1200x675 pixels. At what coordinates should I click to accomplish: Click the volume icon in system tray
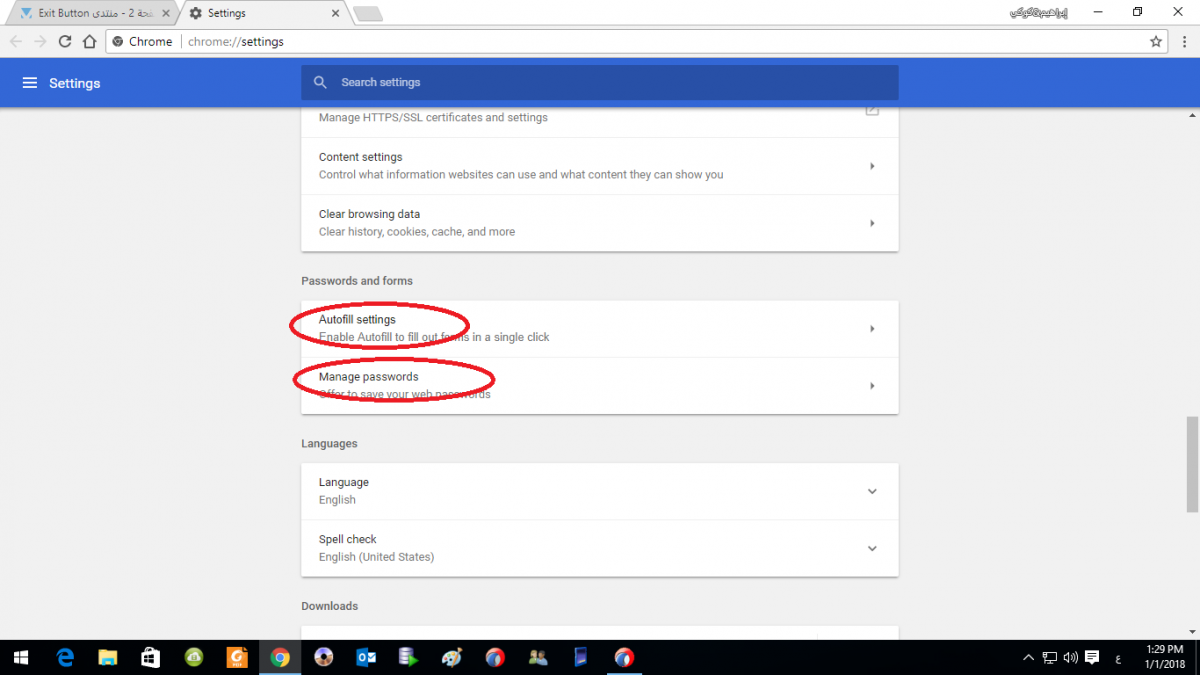(x=1070, y=657)
